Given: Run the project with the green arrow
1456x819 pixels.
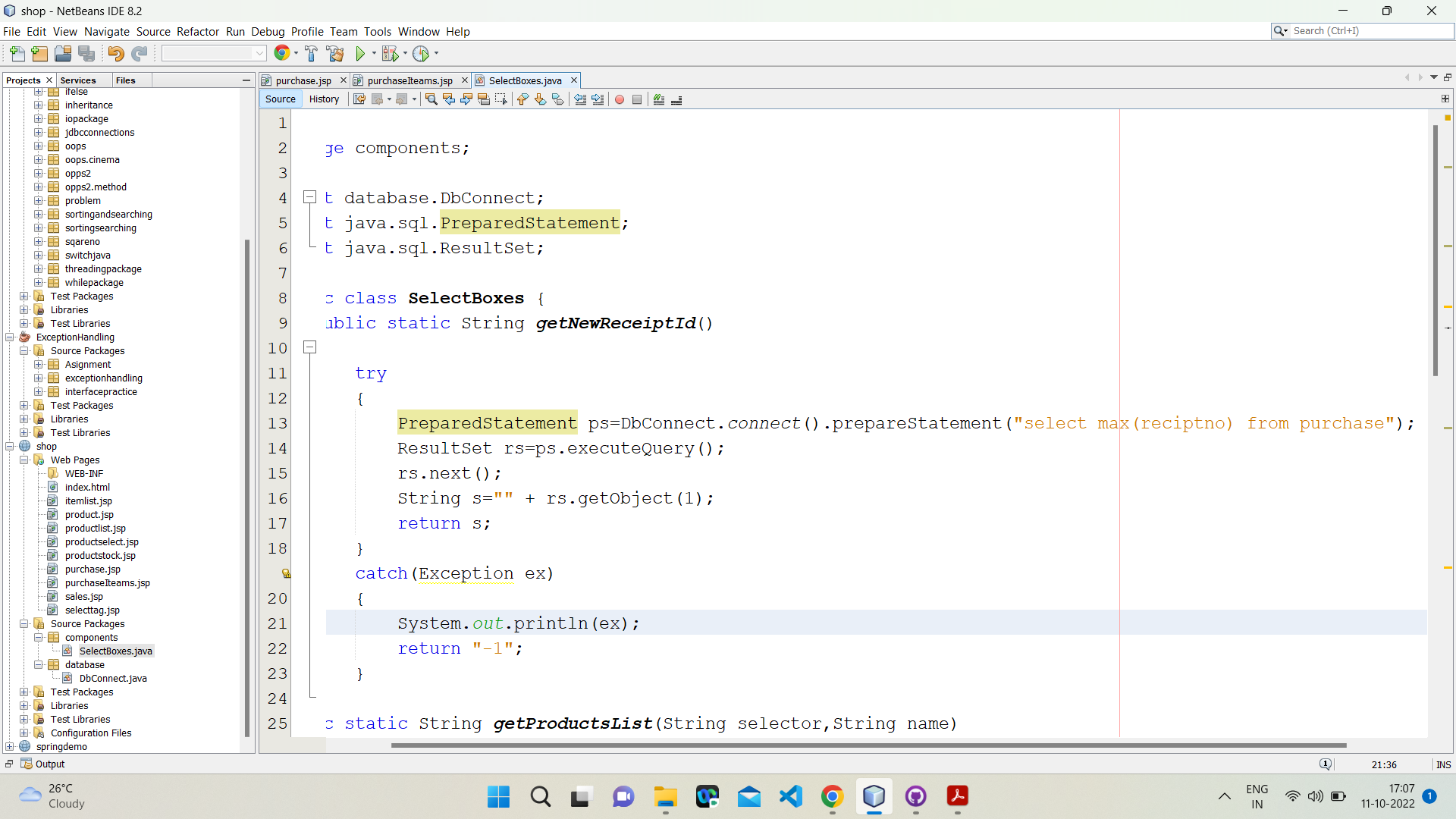Looking at the screenshot, I should click(362, 53).
